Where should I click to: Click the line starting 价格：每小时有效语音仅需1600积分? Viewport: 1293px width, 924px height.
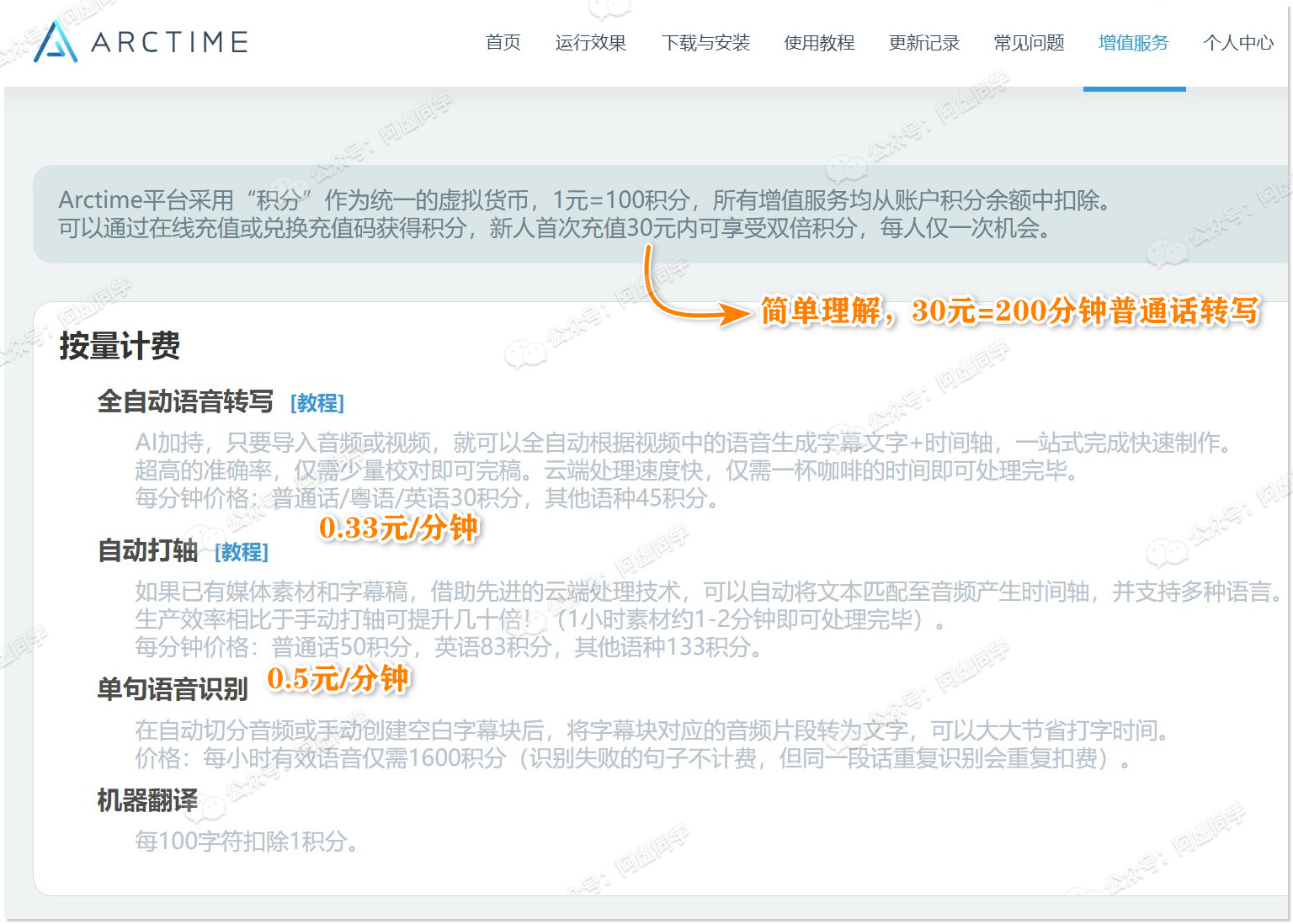[x=636, y=758]
